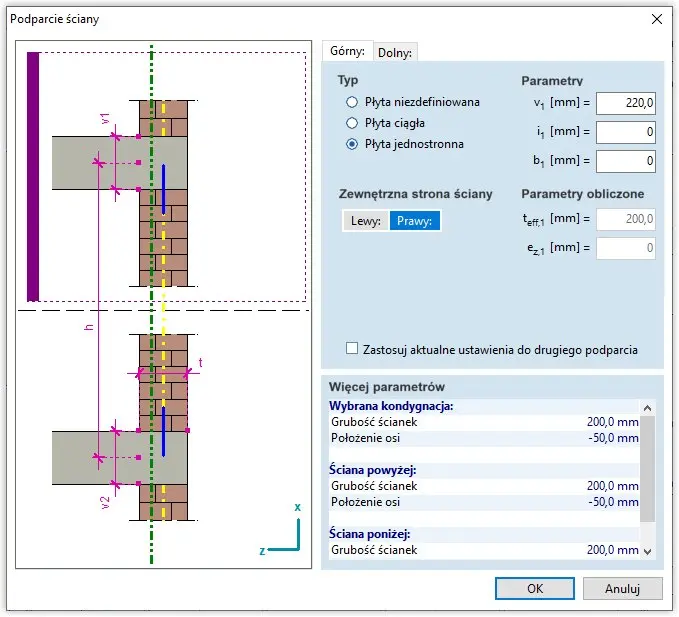Click the v2 dimension label in diagram
This screenshot has height=617, width=679.
[x=105, y=501]
